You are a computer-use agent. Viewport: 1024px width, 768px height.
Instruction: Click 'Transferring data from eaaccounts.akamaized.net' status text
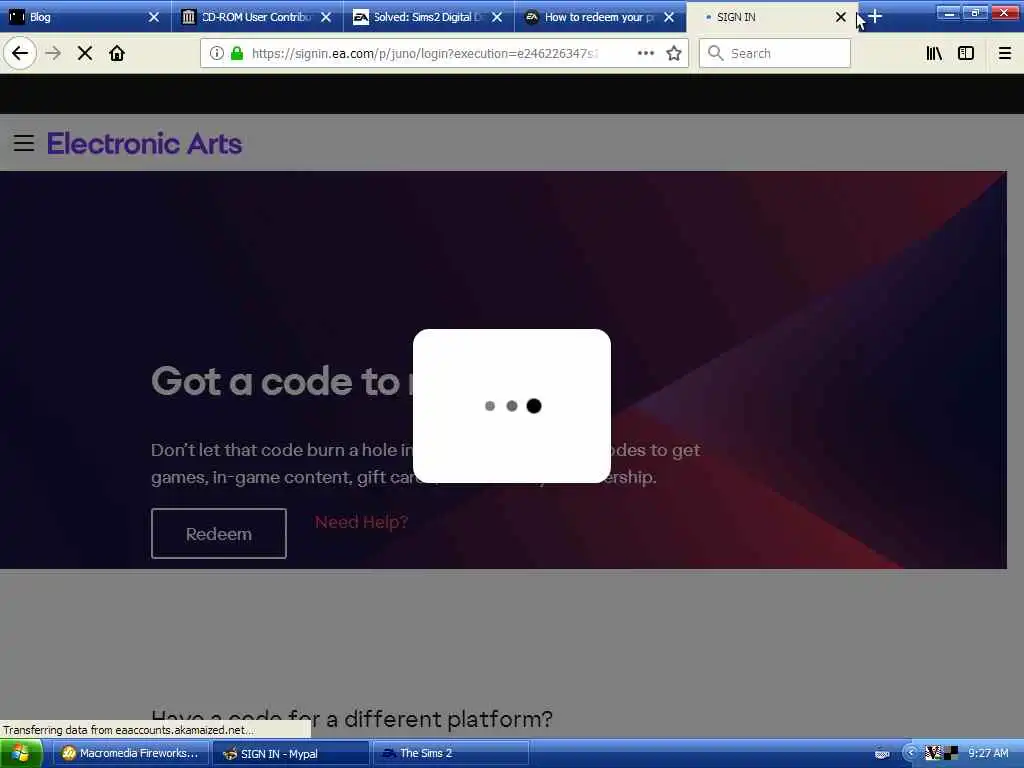tap(129, 730)
